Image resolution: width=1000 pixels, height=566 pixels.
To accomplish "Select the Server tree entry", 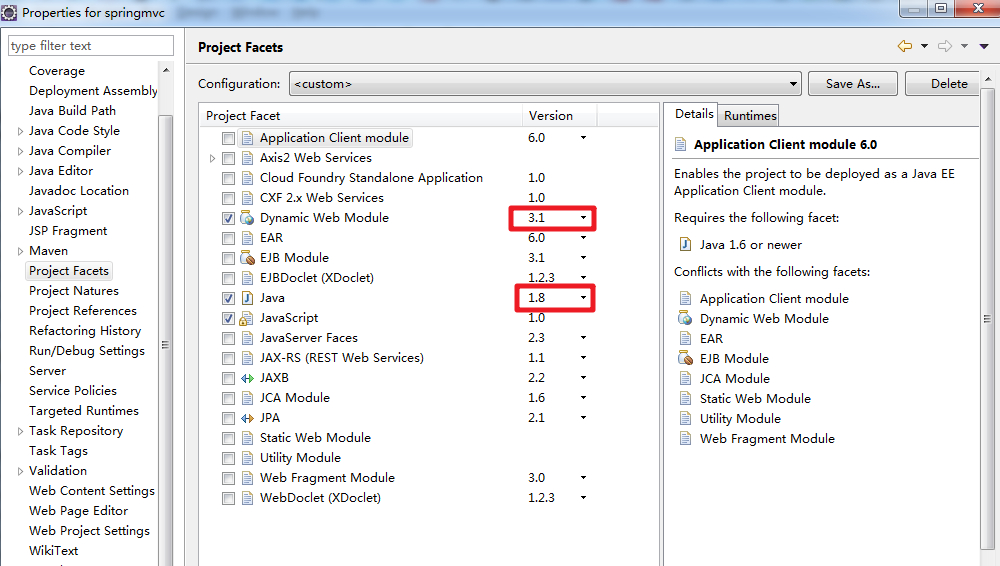I will click(47, 371).
